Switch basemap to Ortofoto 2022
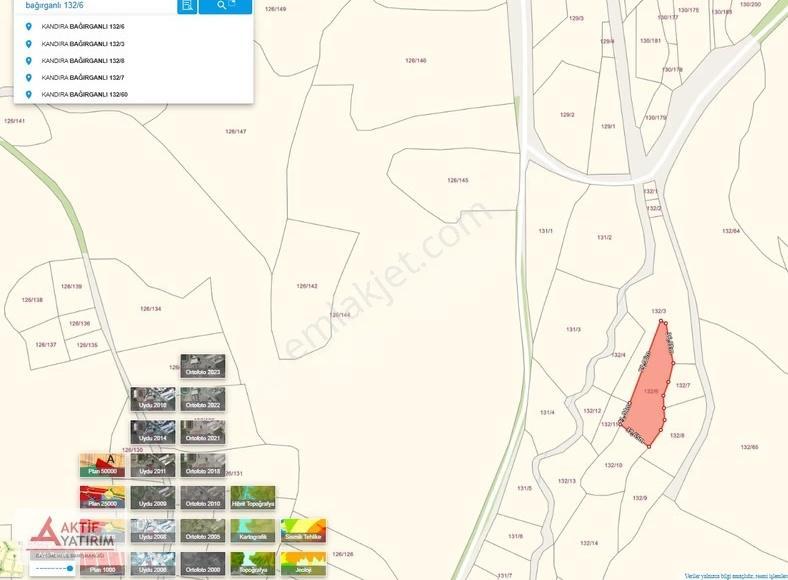The width and height of the screenshot is (788, 580). point(203,399)
